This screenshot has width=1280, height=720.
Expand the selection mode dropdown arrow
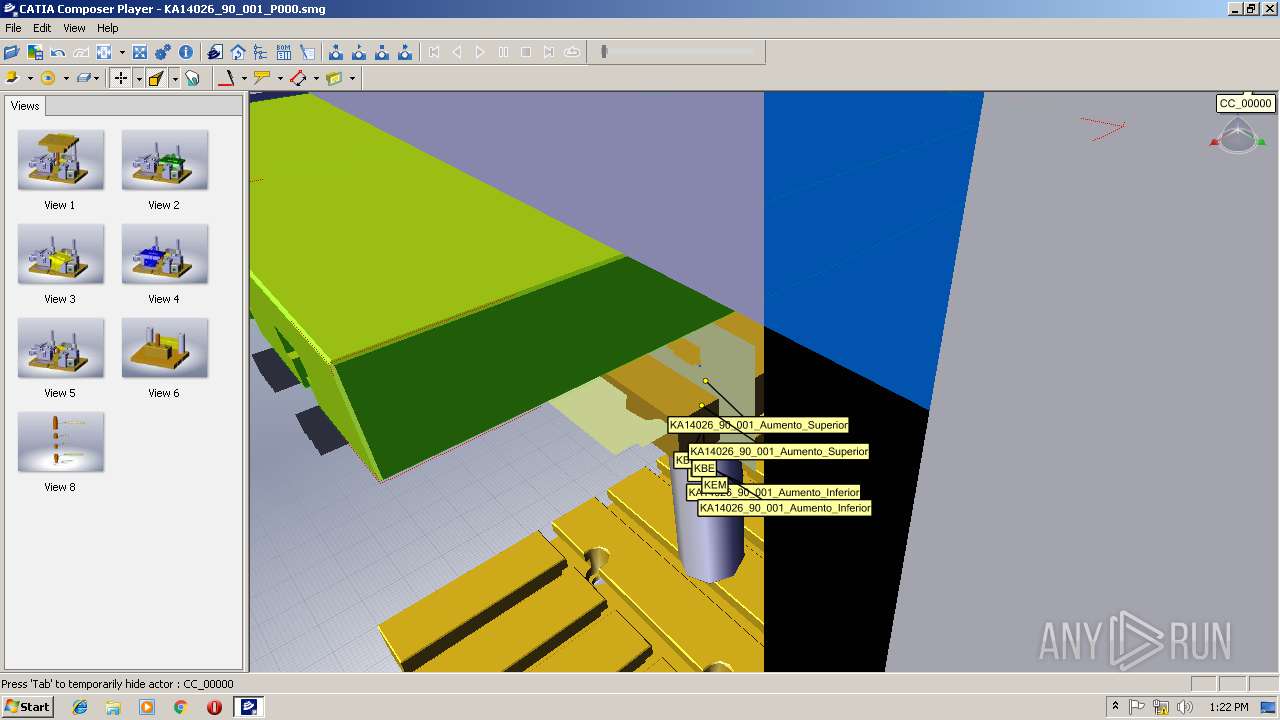coord(174,78)
